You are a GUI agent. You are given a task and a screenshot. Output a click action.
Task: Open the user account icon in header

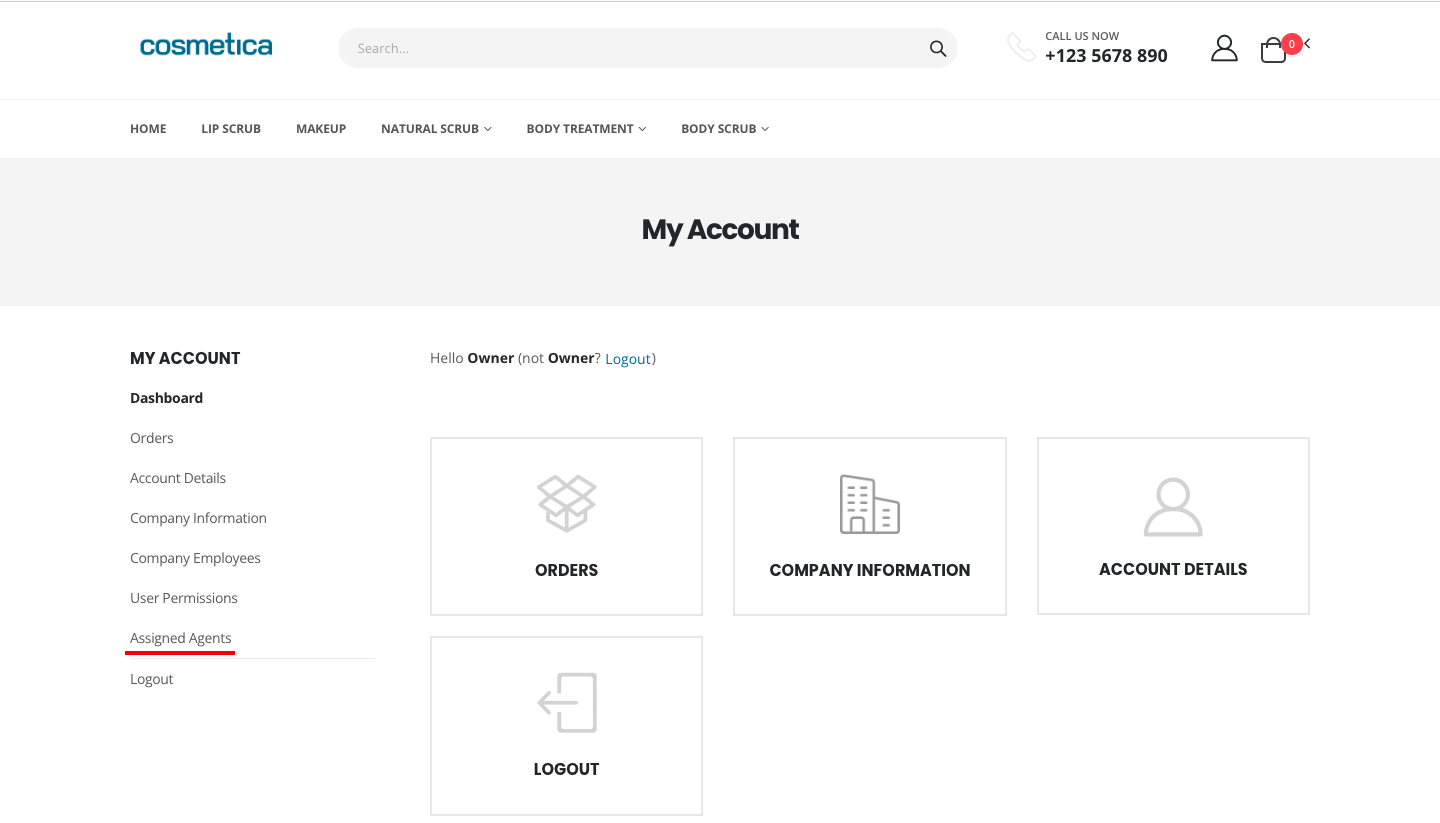(x=1224, y=48)
